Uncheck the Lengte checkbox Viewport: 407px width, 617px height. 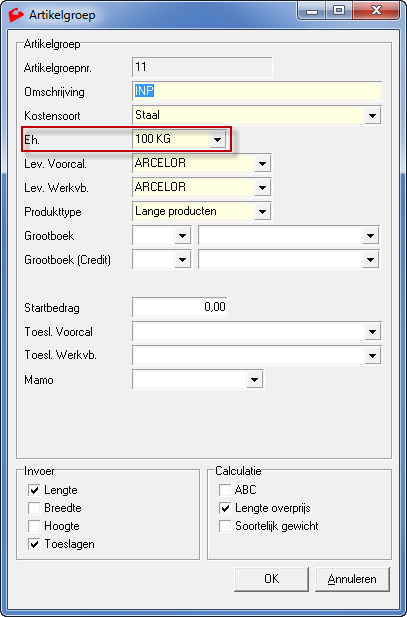[34, 490]
